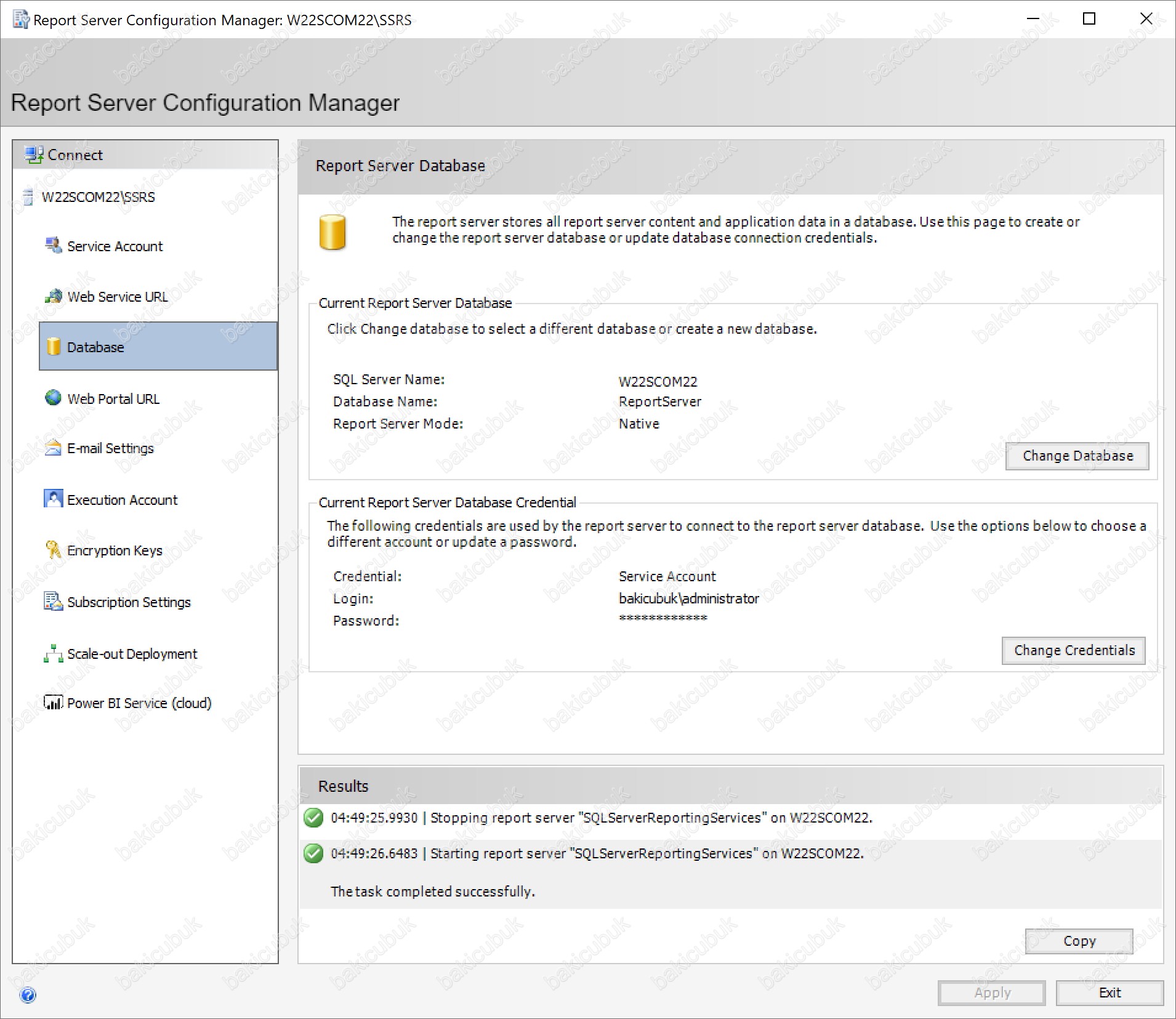Open the Encryption Keys page

[115, 550]
